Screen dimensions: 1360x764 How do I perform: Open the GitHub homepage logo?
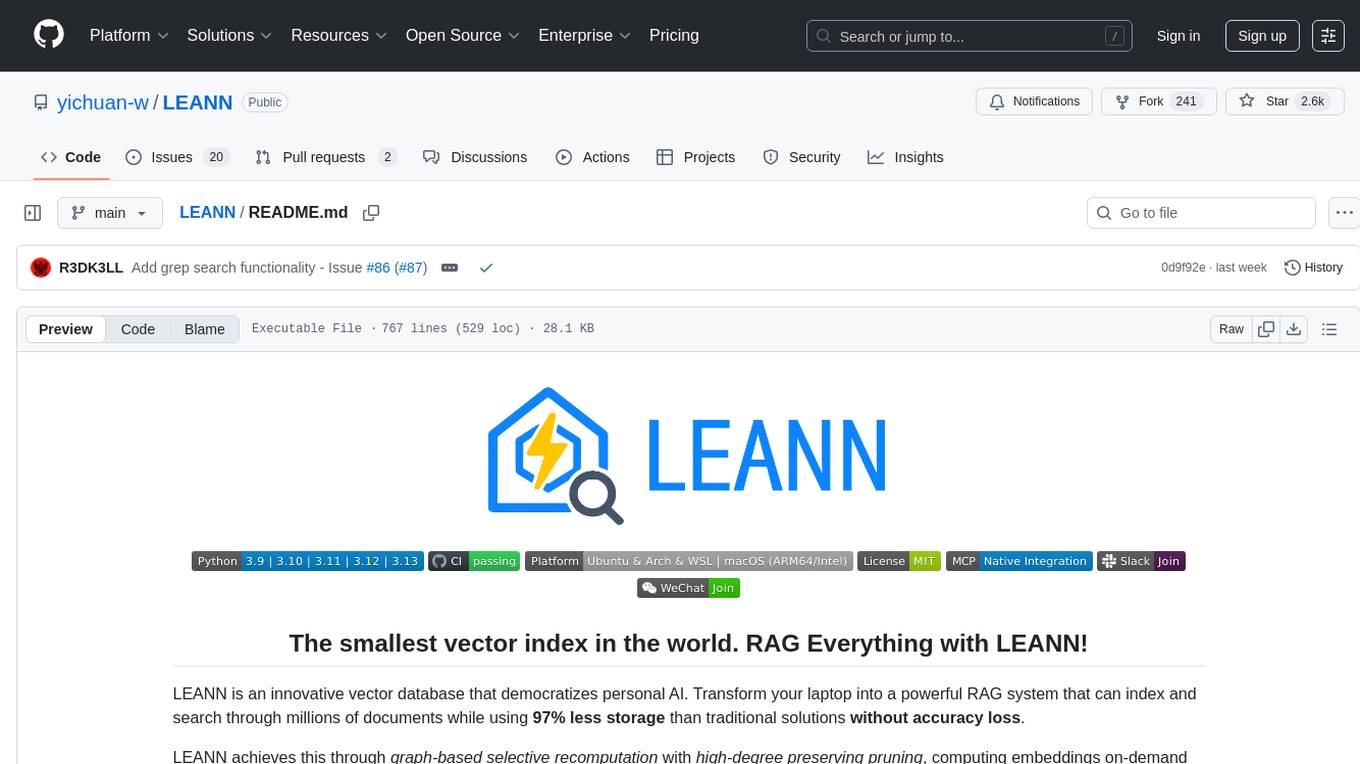[x=49, y=35]
